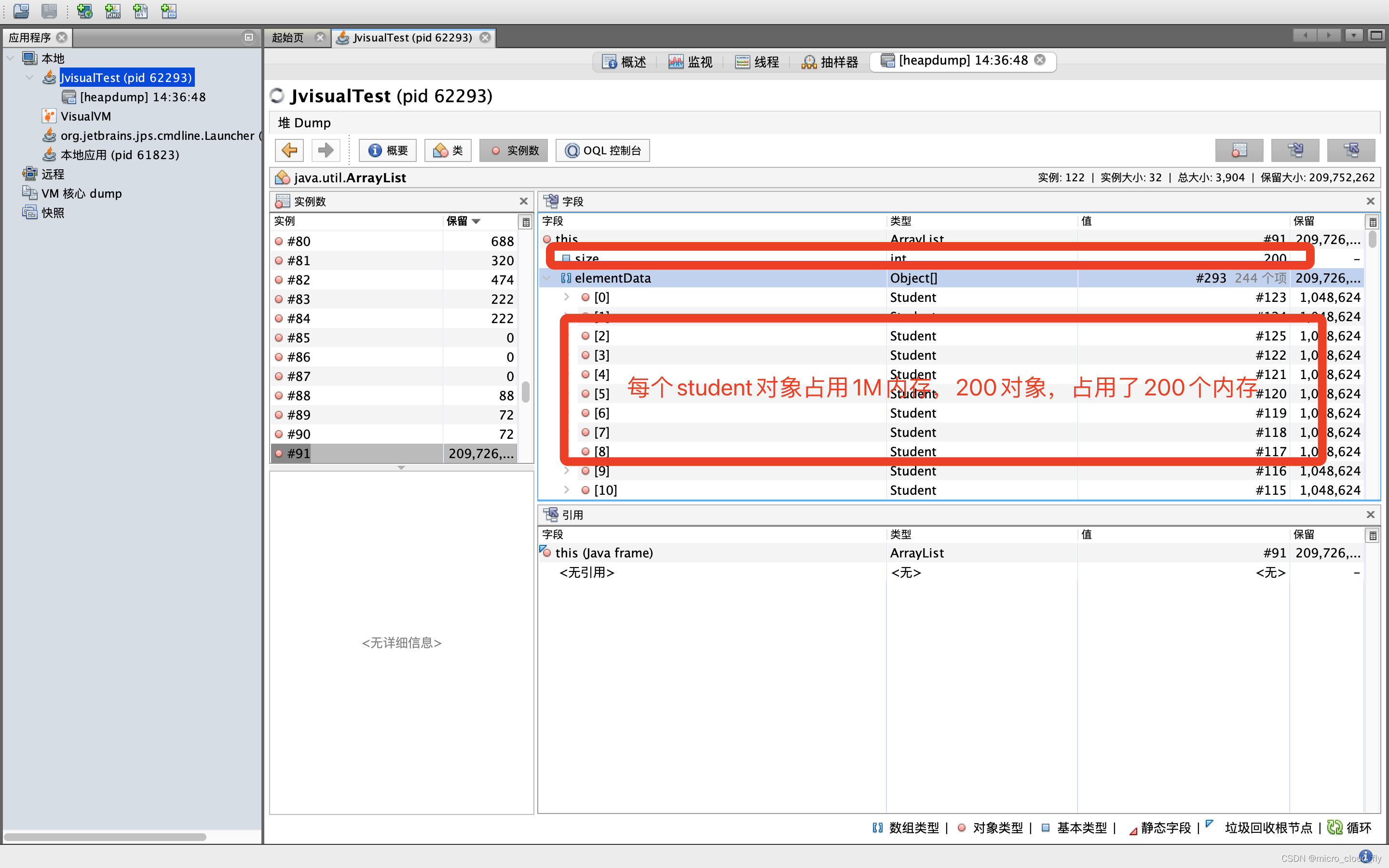1389x868 pixels.
Task: Close the 引用 references pane
Action: 1371,515
